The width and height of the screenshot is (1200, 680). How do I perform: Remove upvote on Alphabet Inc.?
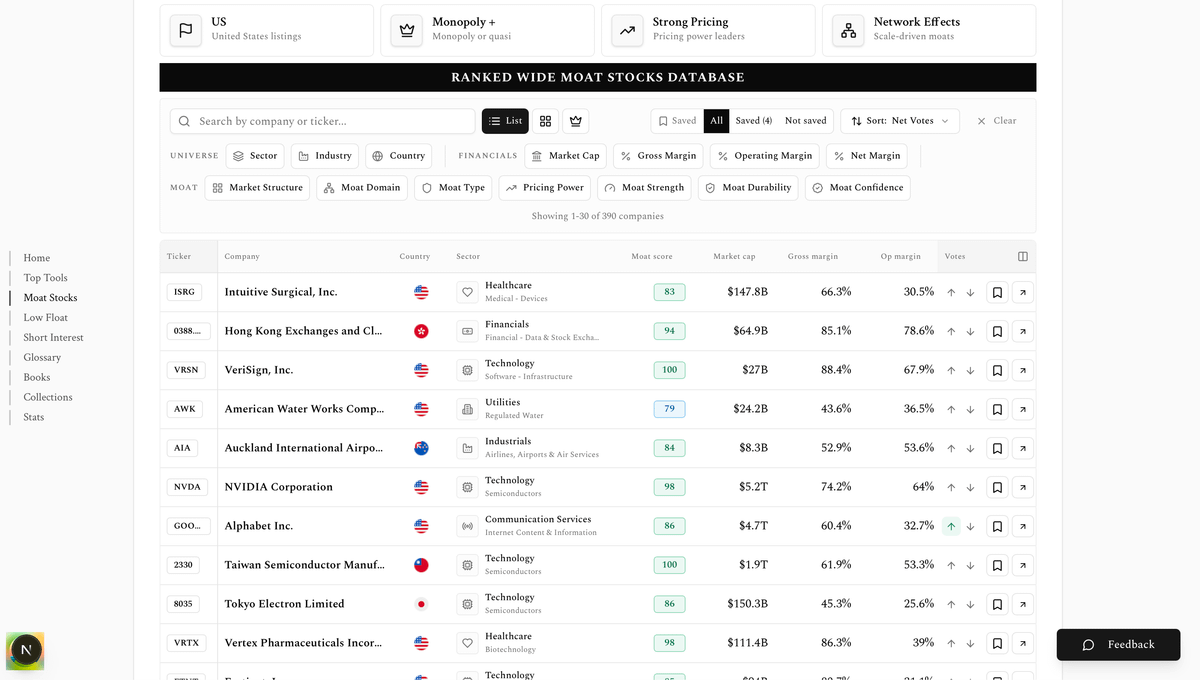(x=951, y=526)
